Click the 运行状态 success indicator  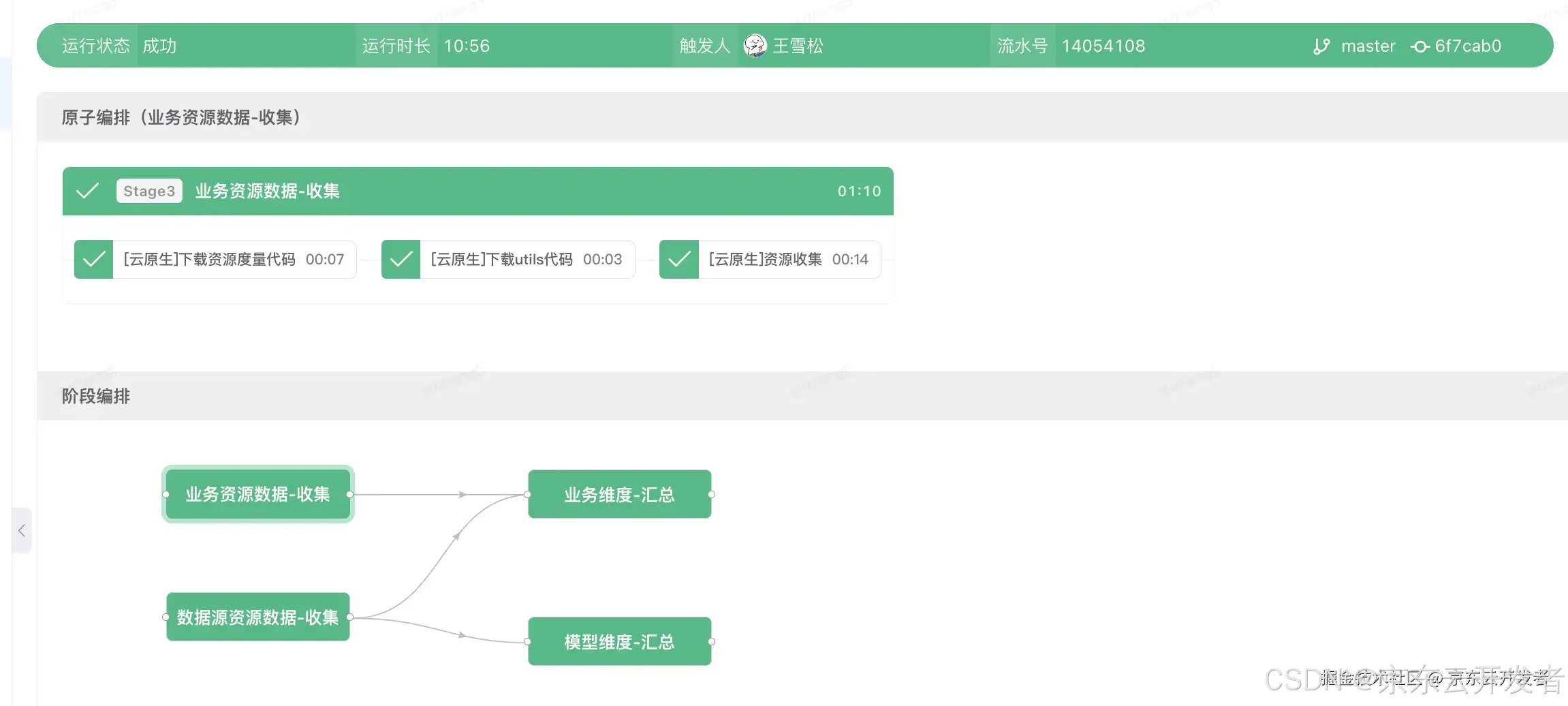[159, 46]
